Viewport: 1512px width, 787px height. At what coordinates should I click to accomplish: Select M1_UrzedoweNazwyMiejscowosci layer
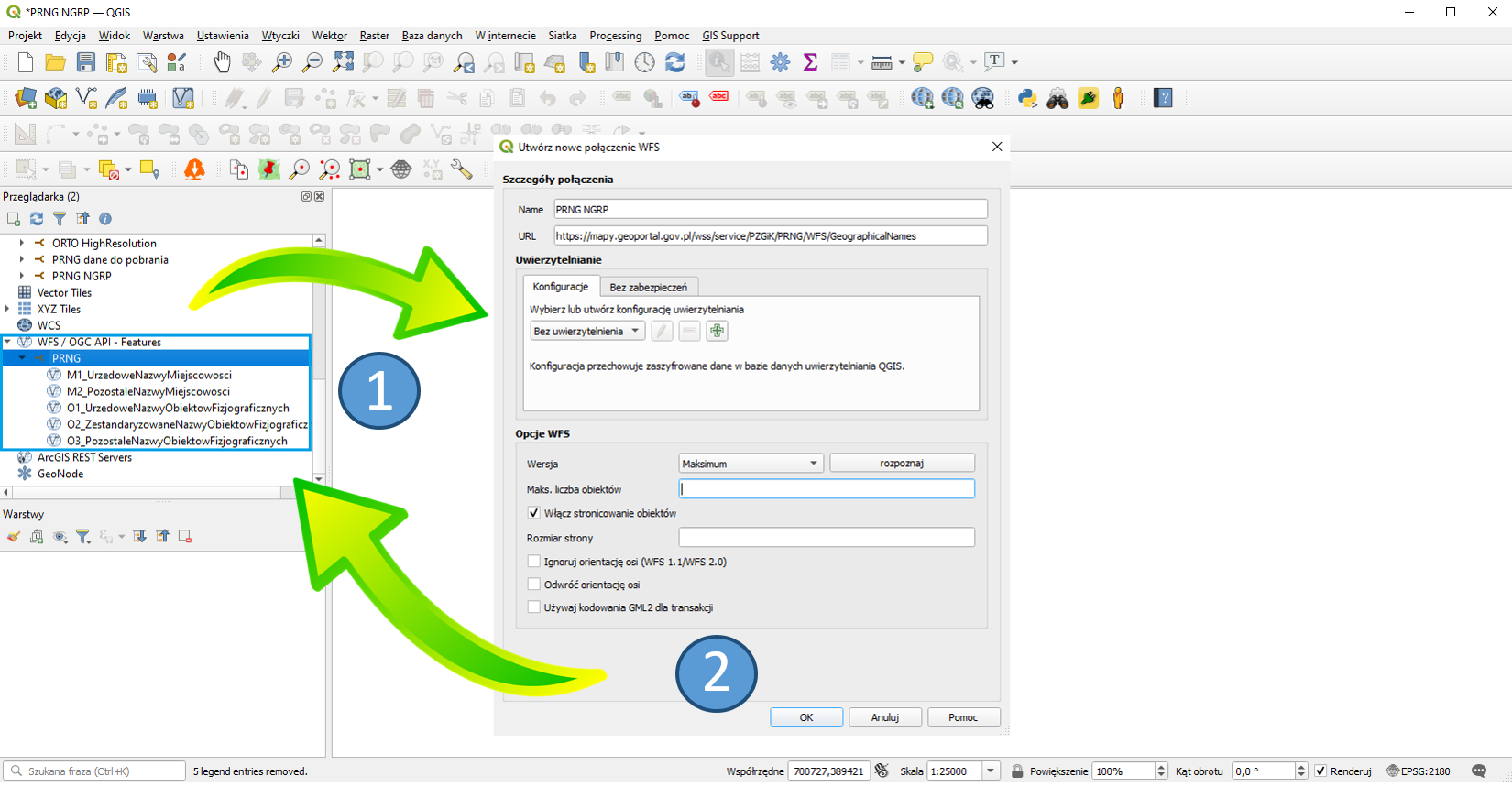click(x=148, y=375)
